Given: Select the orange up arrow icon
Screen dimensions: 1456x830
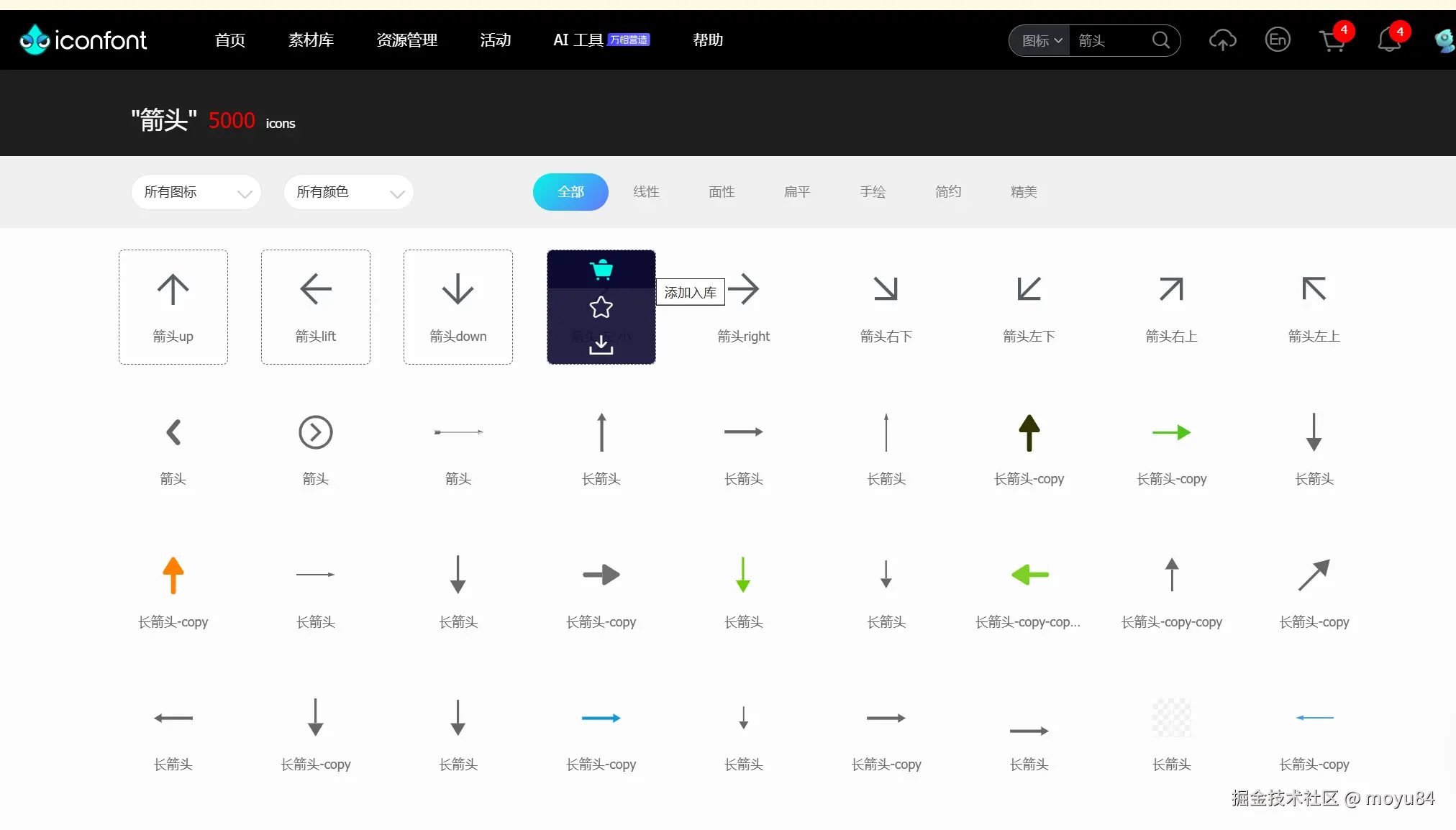Looking at the screenshot, I should pos(173,575).
